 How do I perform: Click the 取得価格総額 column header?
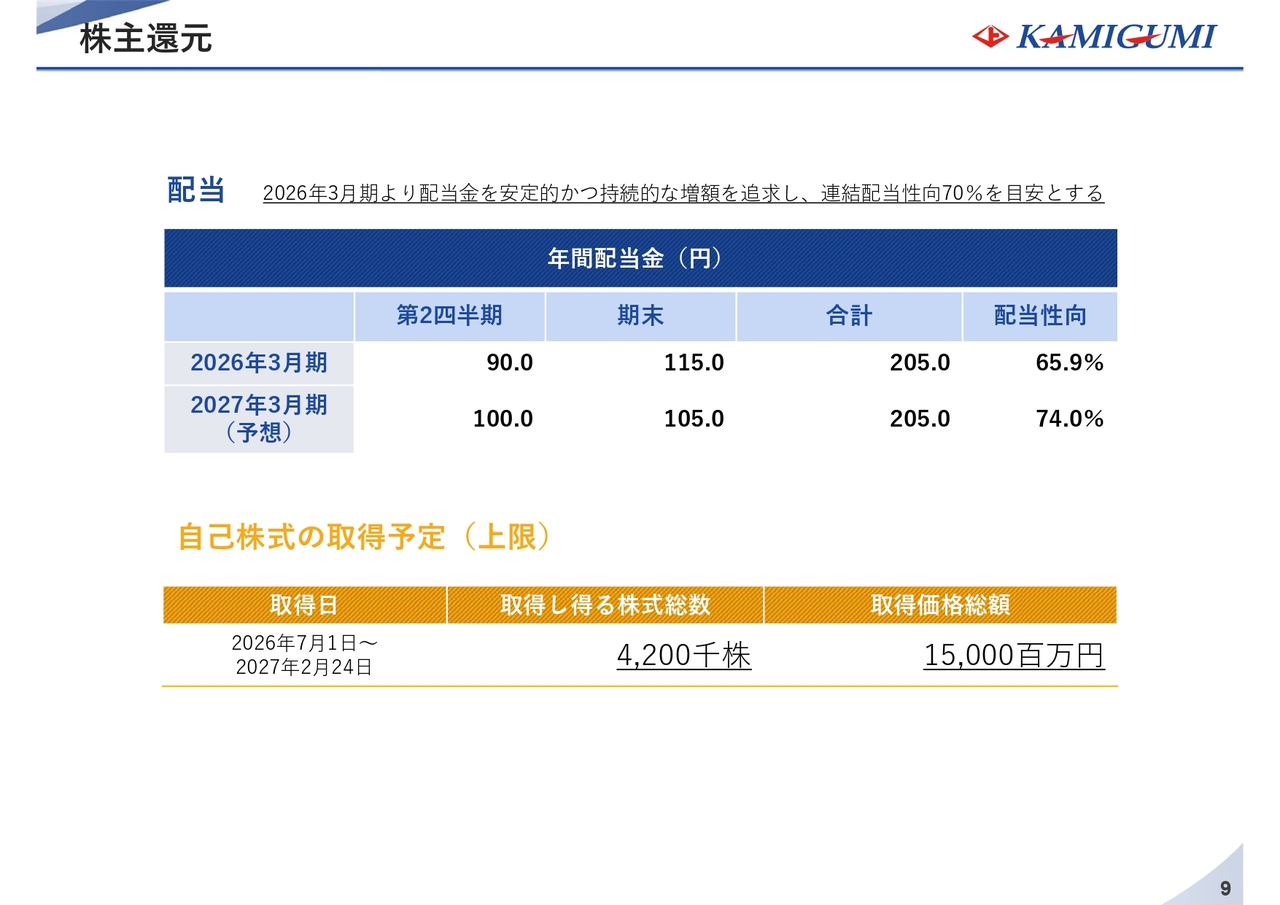[940, 605]
